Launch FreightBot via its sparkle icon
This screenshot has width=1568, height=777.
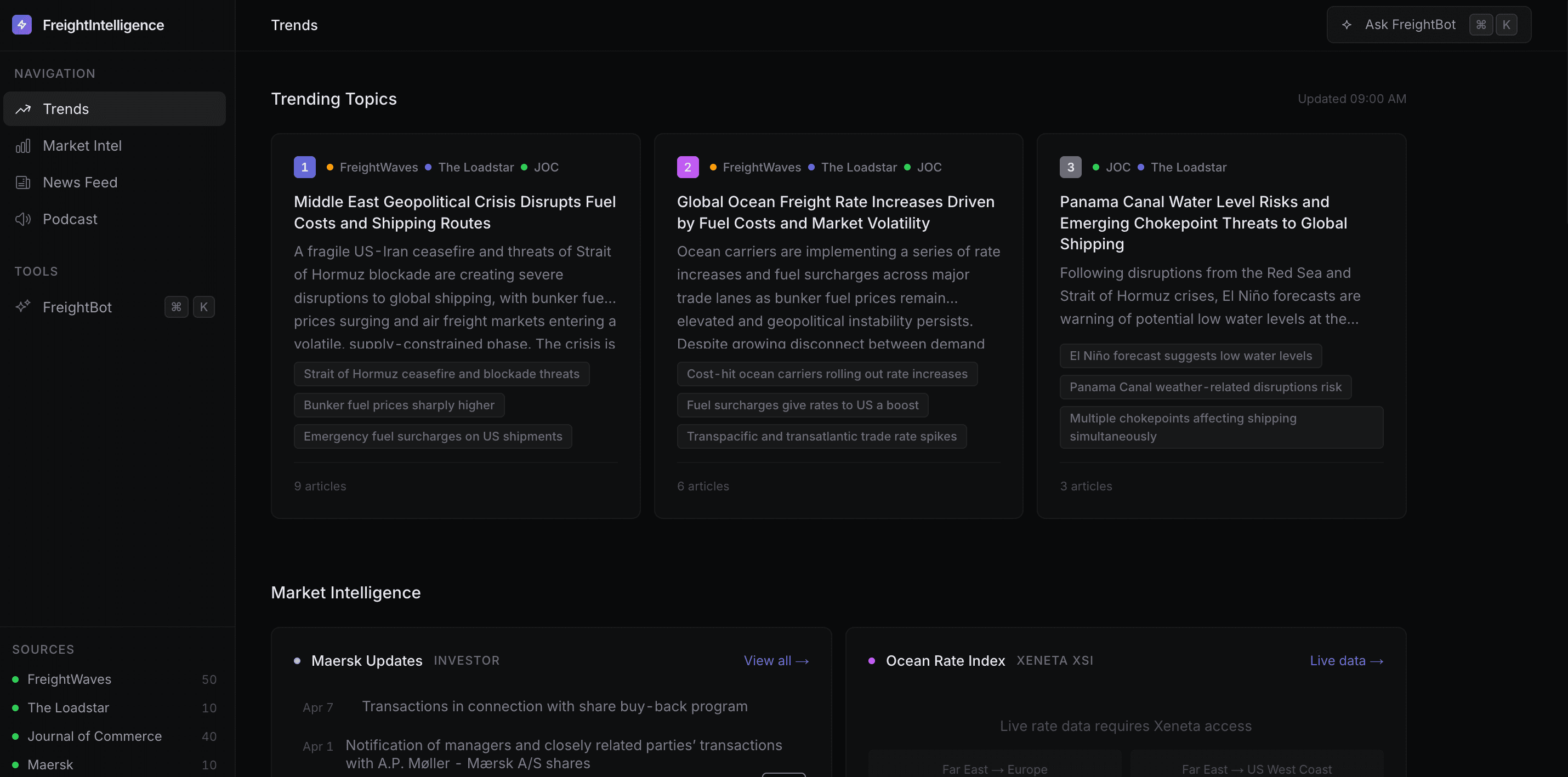[x=23, y=307]
